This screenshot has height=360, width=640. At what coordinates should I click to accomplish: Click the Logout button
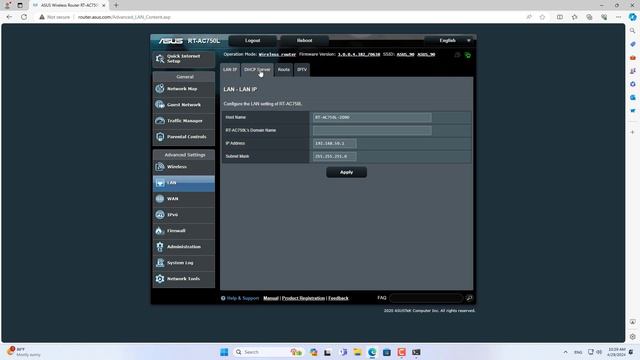(252, 40)
